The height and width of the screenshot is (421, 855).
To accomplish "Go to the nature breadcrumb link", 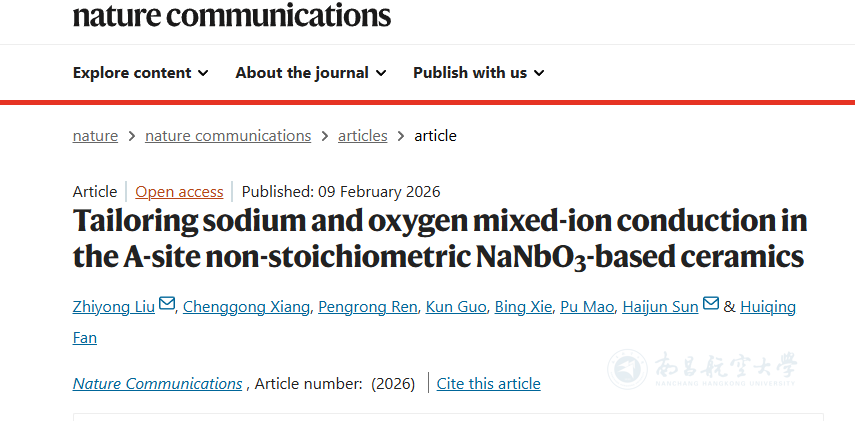I will pyautogui.click(x=95, y=136).
